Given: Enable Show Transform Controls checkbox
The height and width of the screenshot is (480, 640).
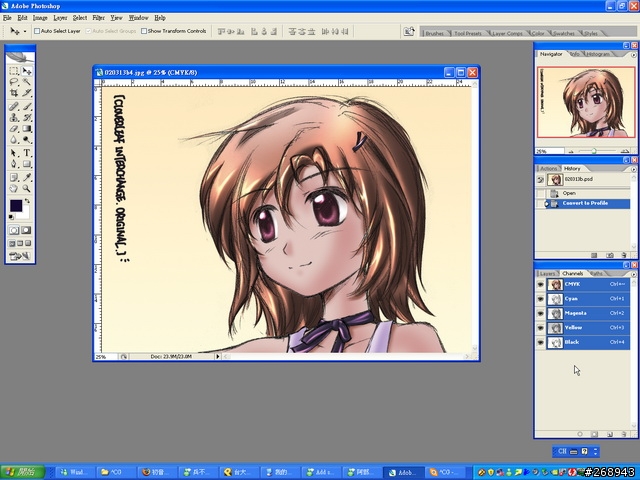Looking at the screenshot, I should (x=144, y=31).
